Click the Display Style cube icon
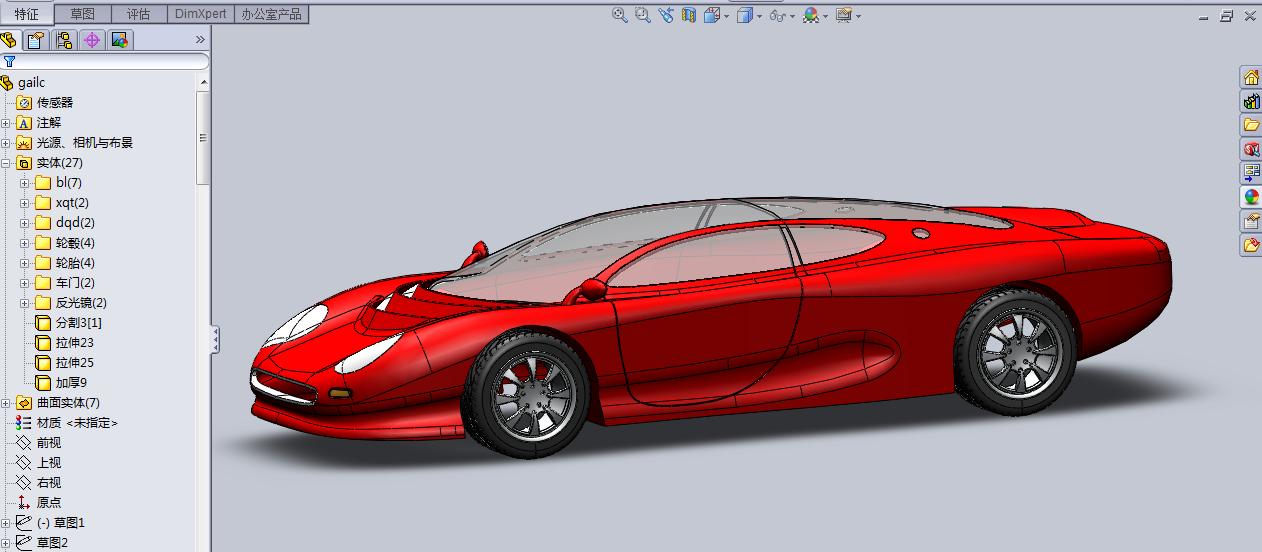 744,15
